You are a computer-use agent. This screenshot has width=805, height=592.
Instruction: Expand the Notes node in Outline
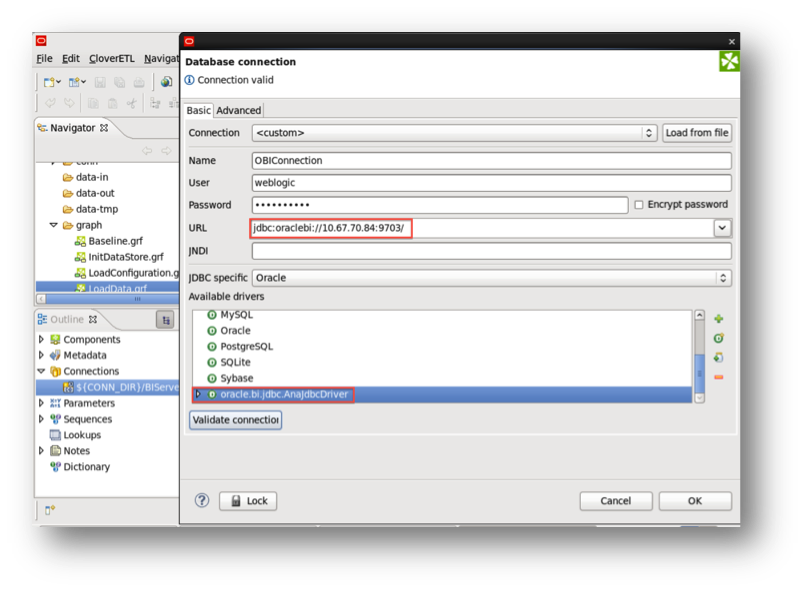pos(42,451)
